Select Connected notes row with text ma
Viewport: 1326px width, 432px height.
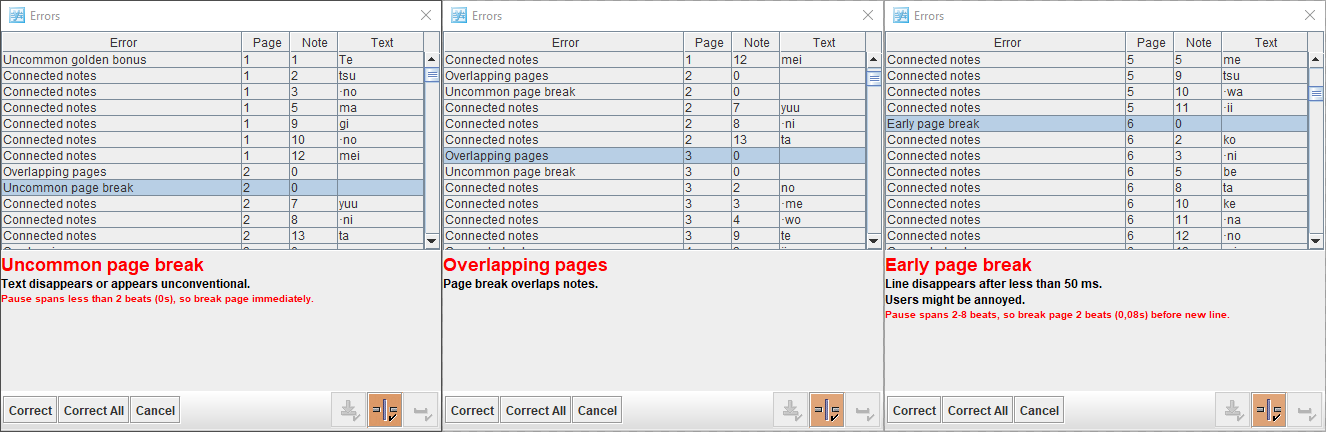coord(213,108)
